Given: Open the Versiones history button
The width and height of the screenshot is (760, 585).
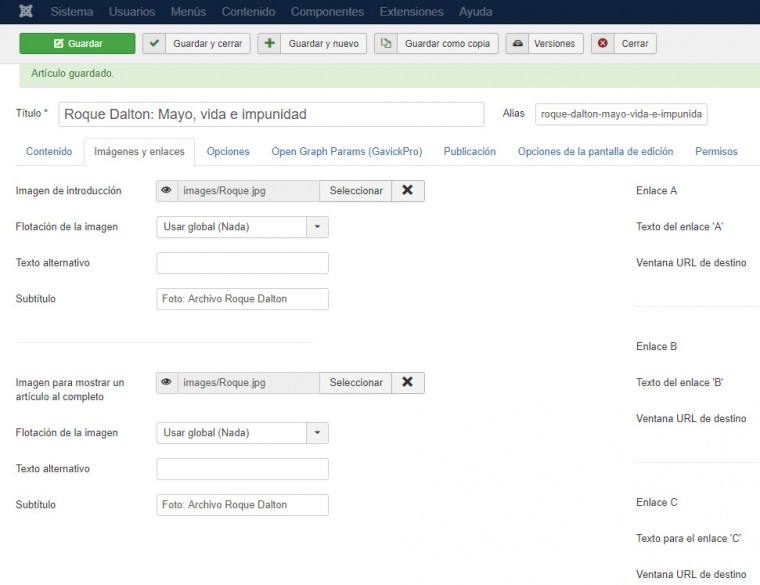Looking at the screenshot, I should [x=544, y=44].
